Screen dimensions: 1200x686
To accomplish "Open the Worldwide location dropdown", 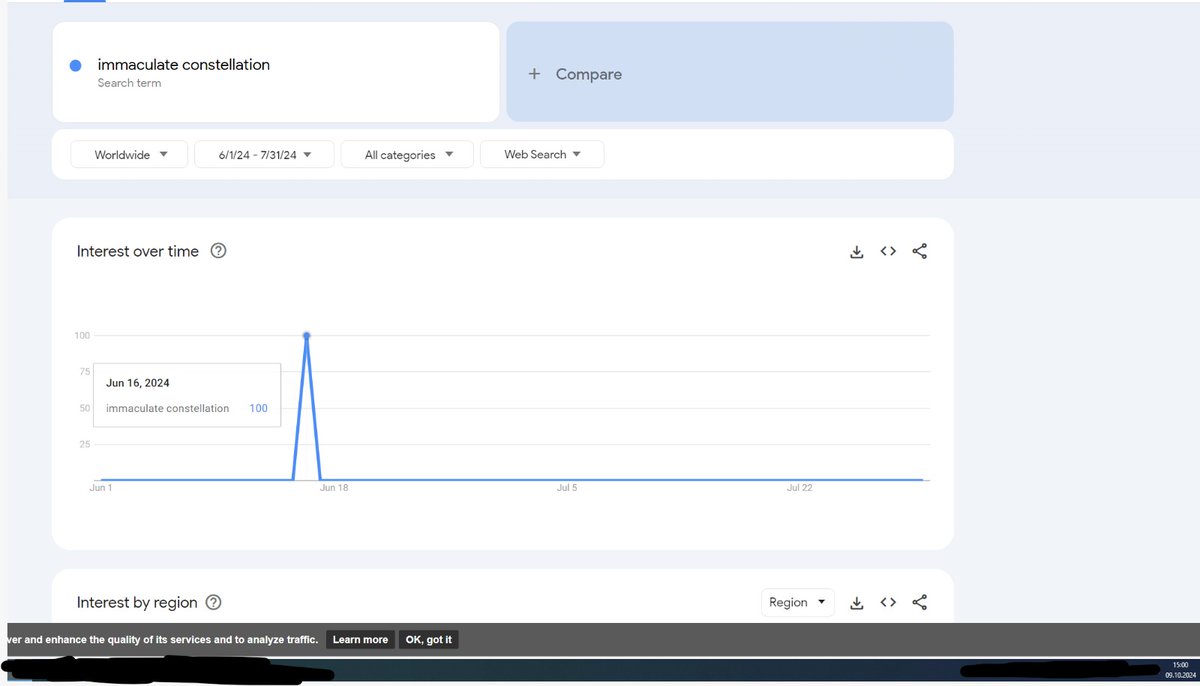I will click(129, 155).
